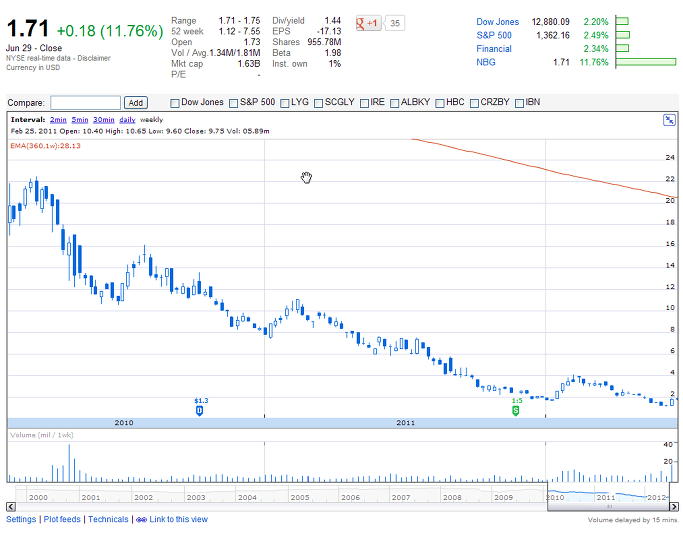Click the EMA(360,1w) indicator label
The height and width of the screenshot is (533, 683).
pyautogui.click(x=45, y=146)
